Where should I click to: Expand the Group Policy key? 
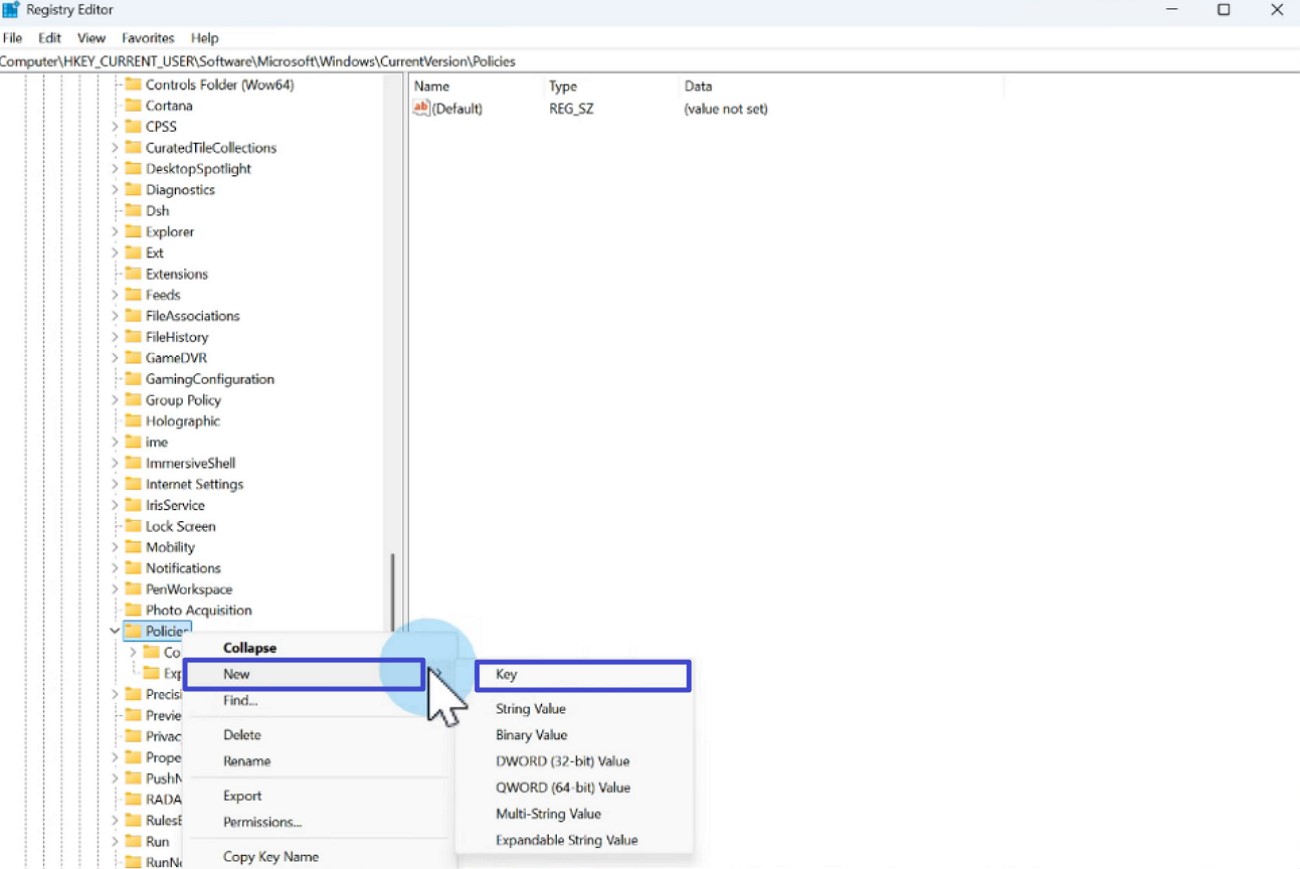(x=115, y=400)
